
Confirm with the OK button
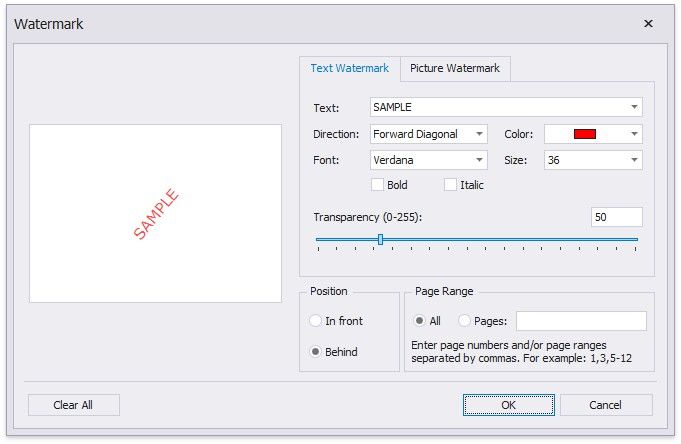click(x=508, y=405)
